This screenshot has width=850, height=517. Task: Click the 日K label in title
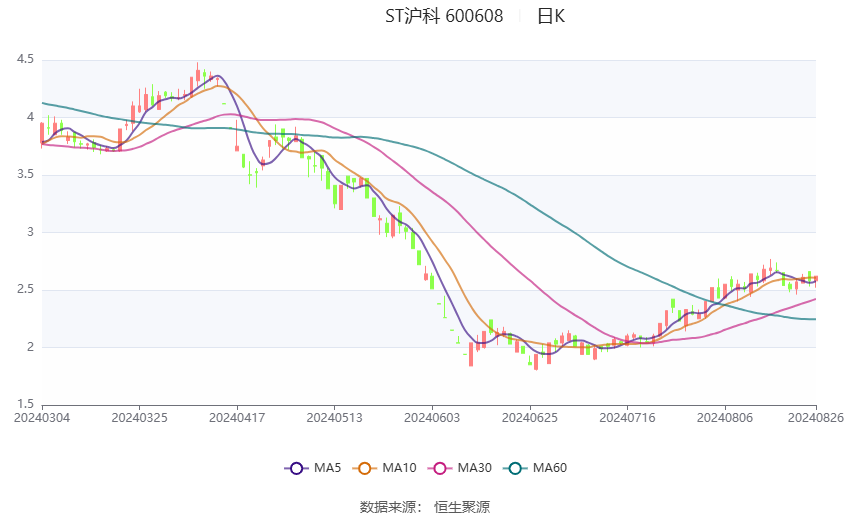tap(551, 16)
